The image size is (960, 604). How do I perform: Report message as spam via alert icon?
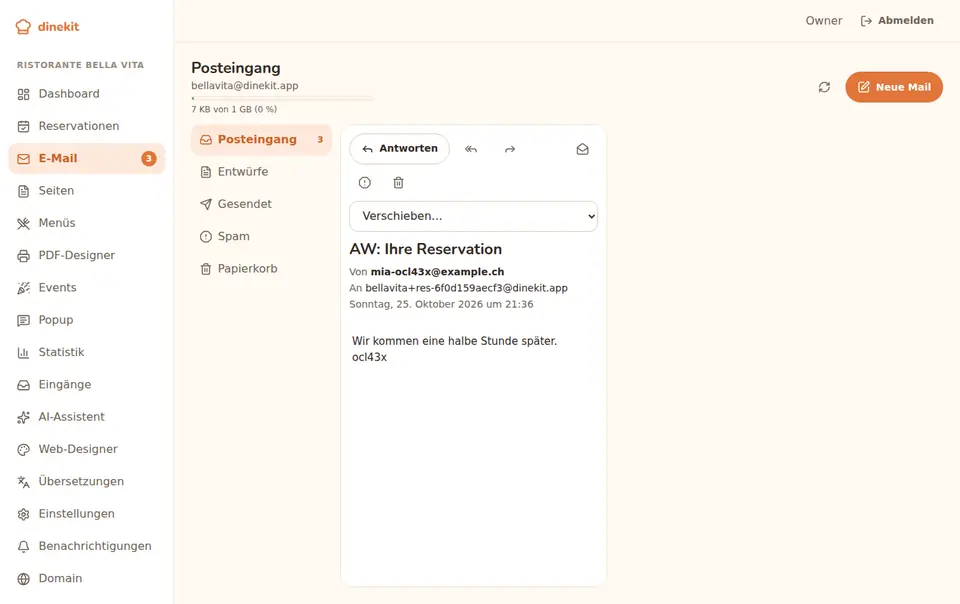click(365, 182)
